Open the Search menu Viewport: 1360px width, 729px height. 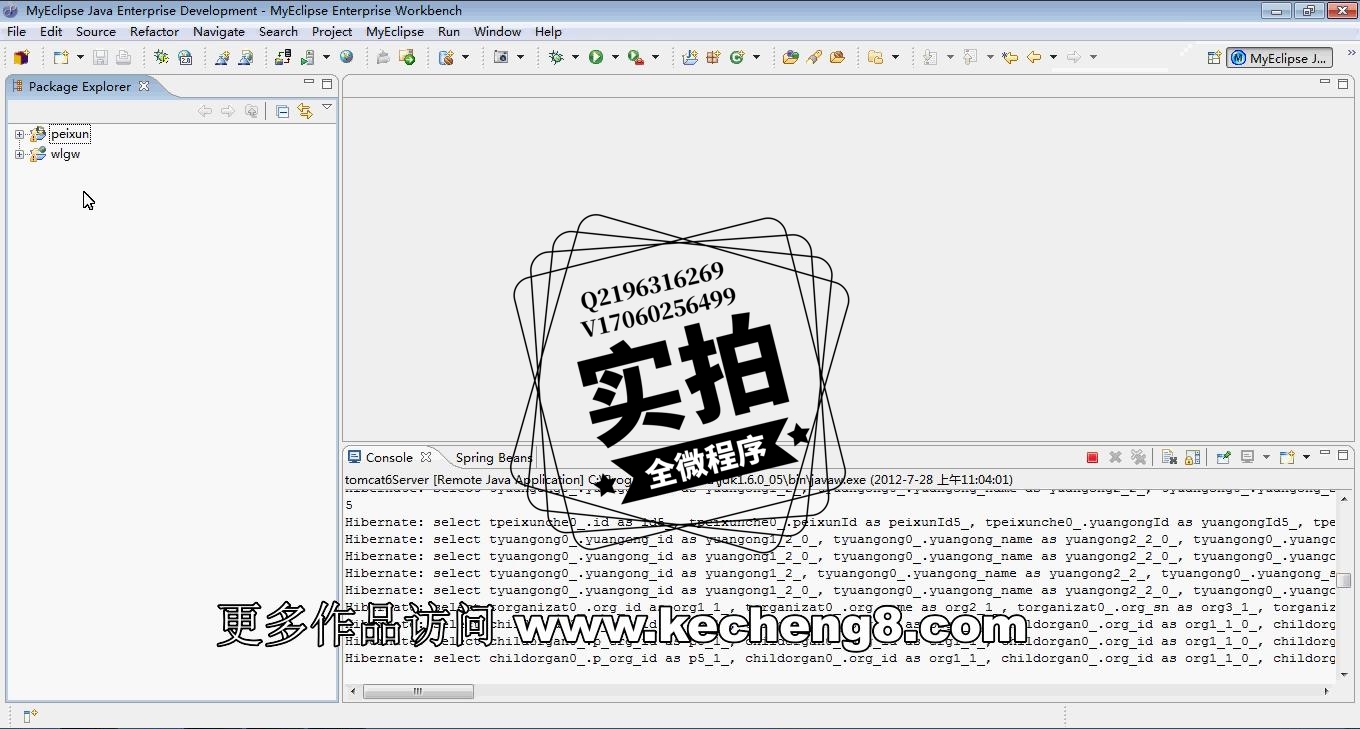tap(278, 31)
